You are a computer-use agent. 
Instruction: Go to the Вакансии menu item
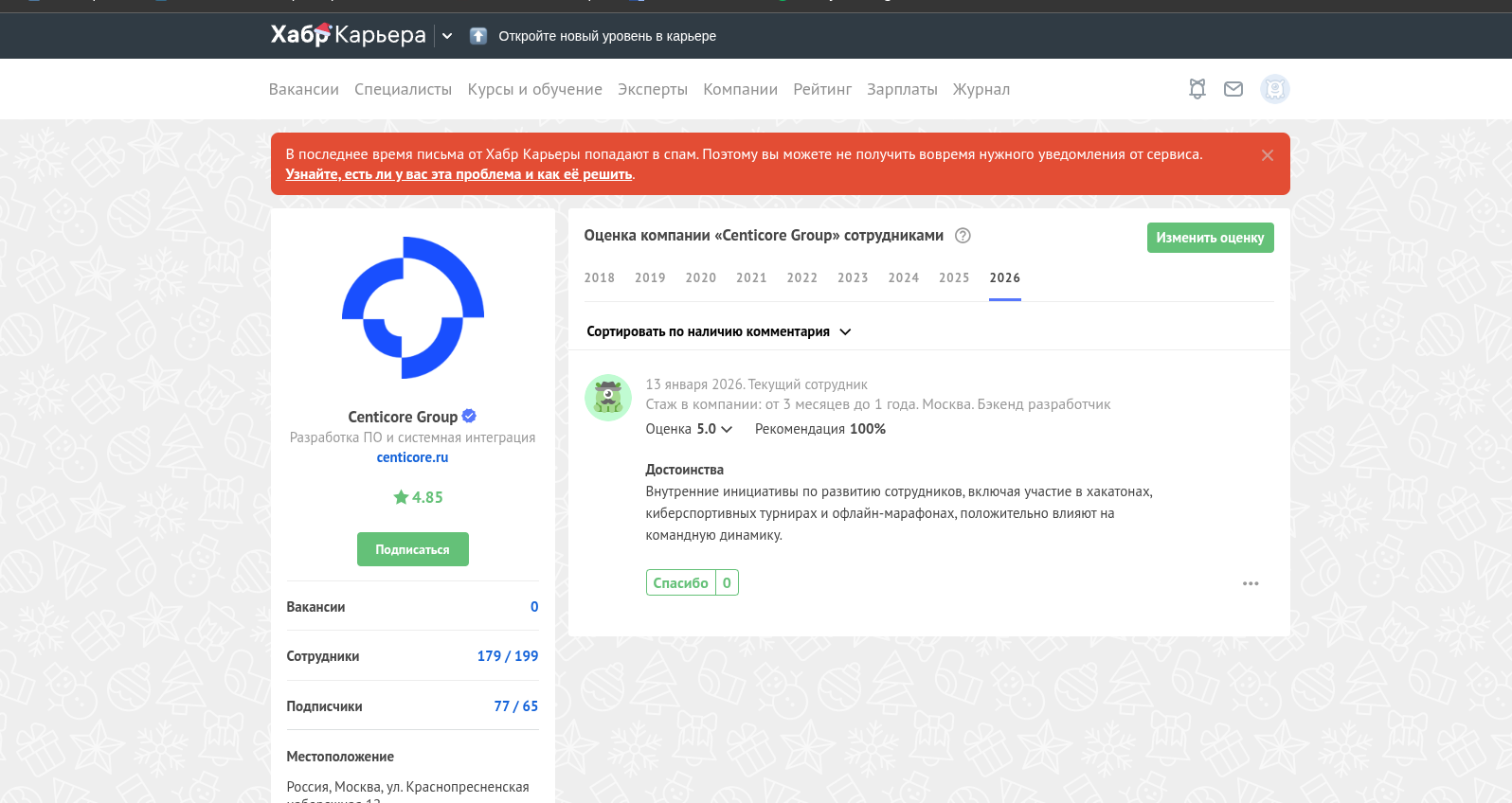tap(303, 89)
